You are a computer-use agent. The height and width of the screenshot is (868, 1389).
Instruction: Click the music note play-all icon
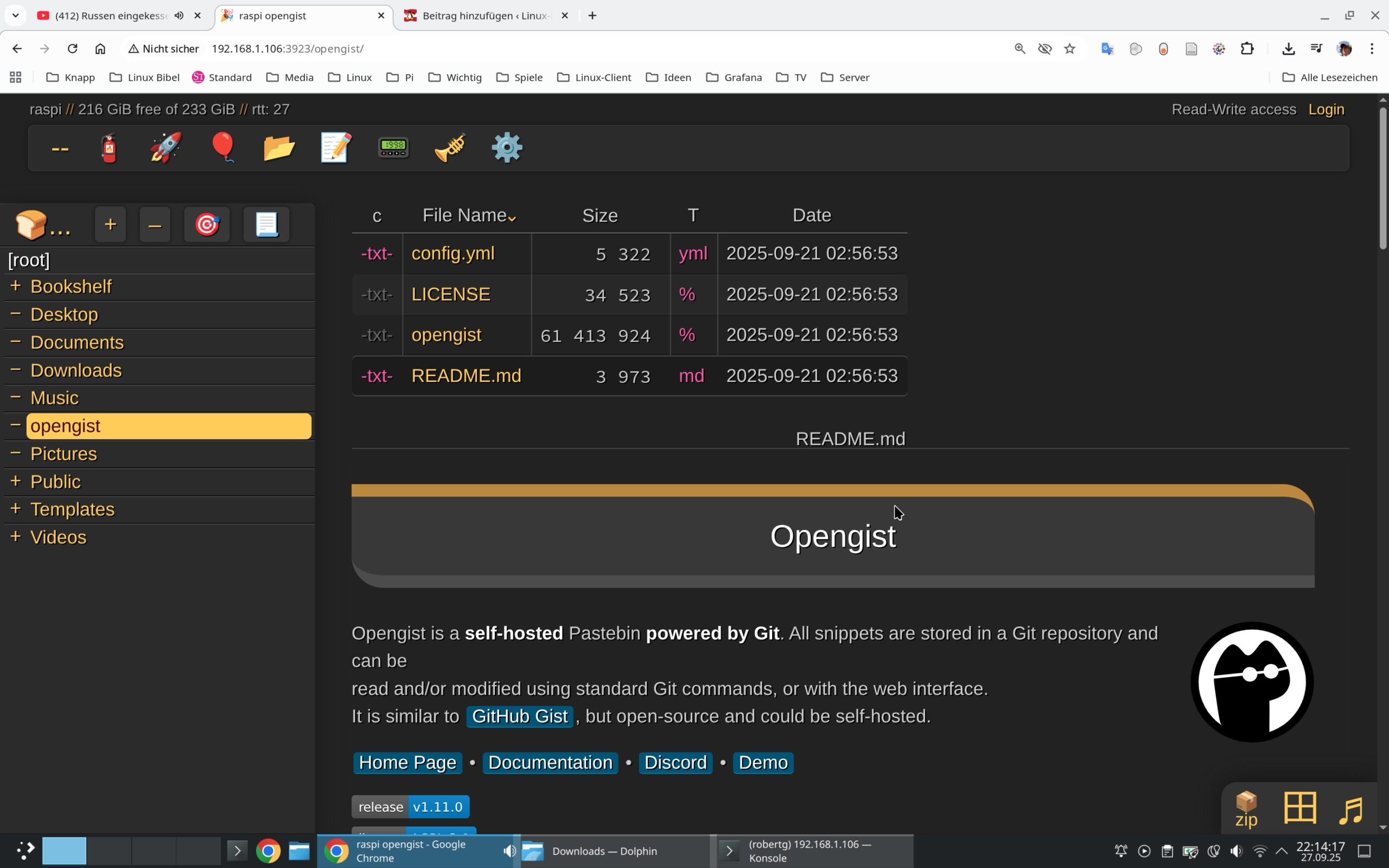(1350, 809)
